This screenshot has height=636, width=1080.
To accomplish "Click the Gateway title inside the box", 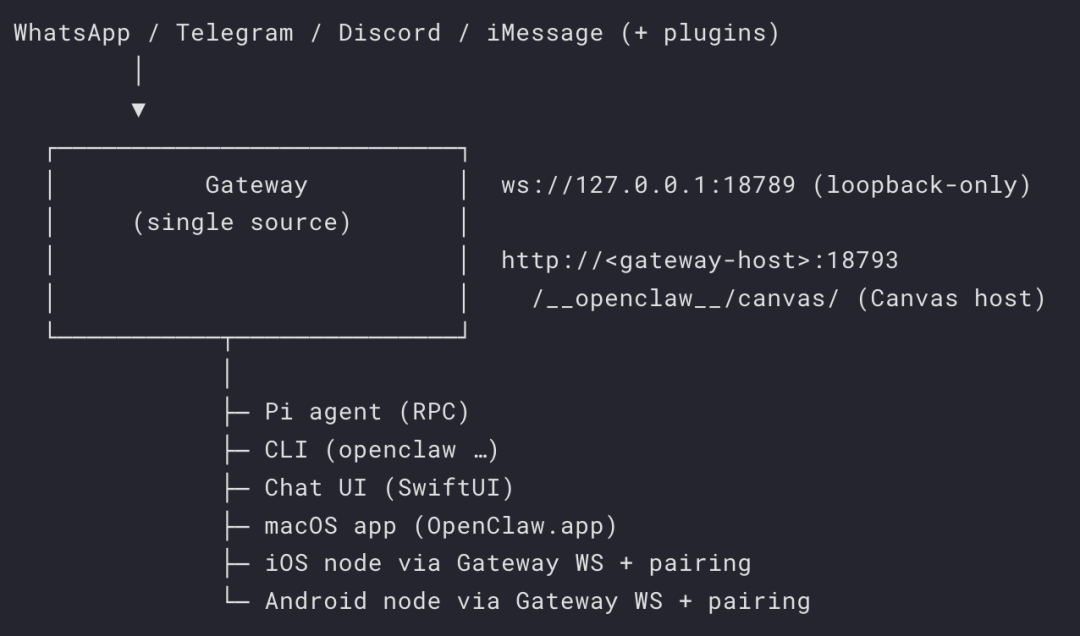I will [256, 185].
